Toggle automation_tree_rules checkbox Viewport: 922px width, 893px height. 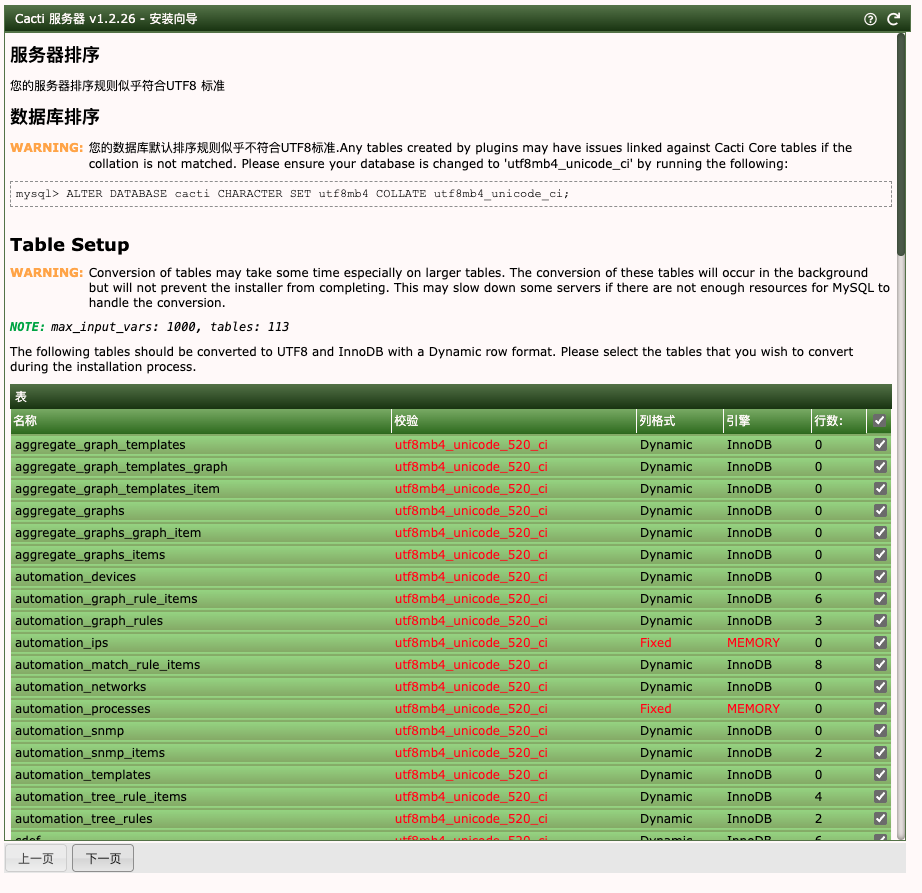(x=880, y=818)
